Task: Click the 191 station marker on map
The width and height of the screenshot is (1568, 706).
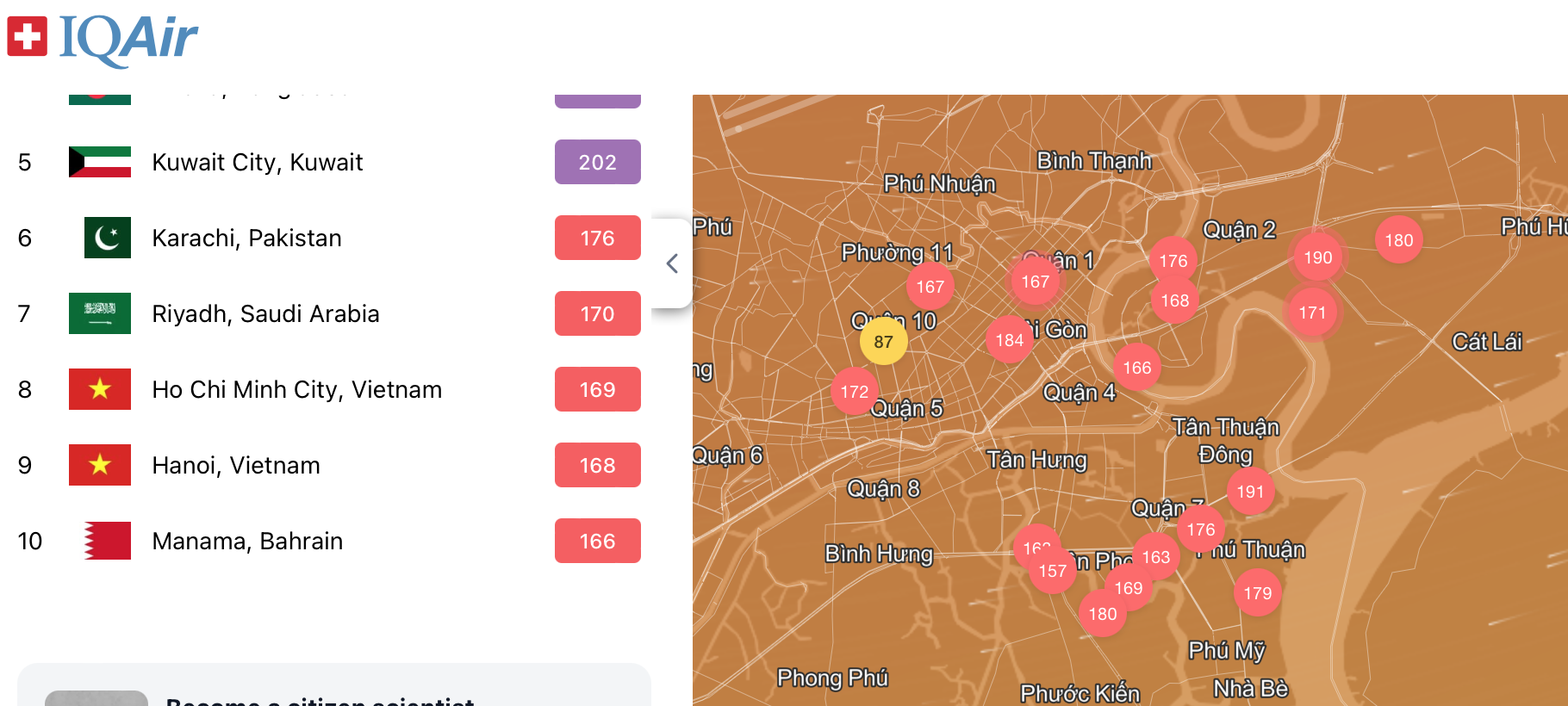Action: coord(1250,492)
